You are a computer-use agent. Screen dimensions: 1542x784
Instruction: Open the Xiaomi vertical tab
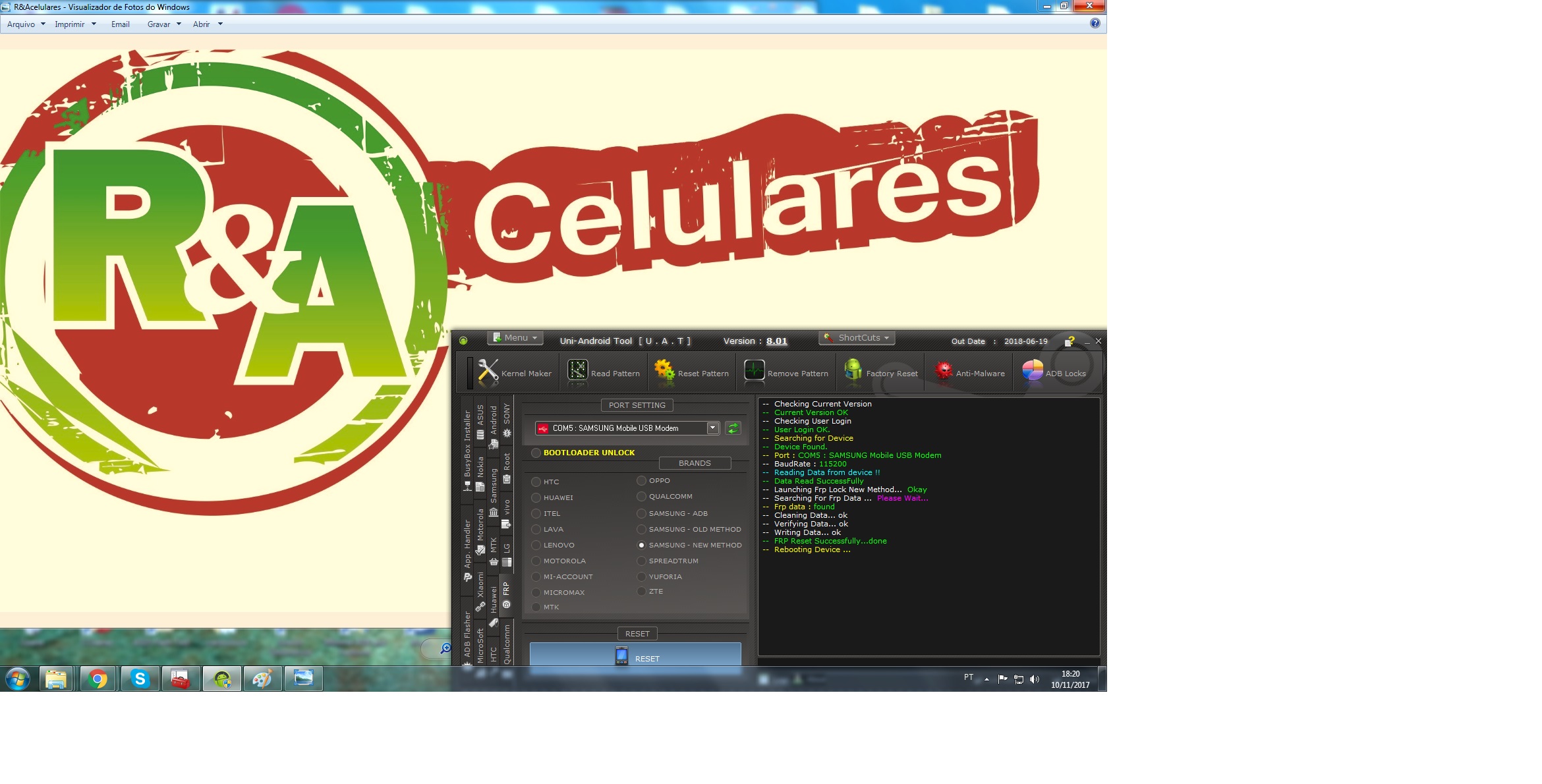click(480, 592)
